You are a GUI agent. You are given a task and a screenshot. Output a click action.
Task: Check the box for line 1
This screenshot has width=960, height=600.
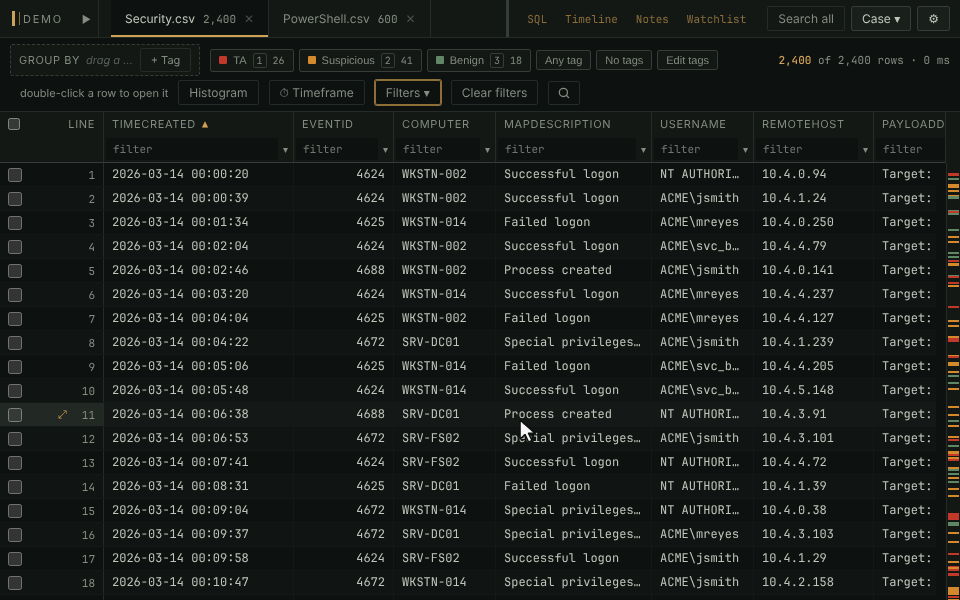(x=15, y=175)
